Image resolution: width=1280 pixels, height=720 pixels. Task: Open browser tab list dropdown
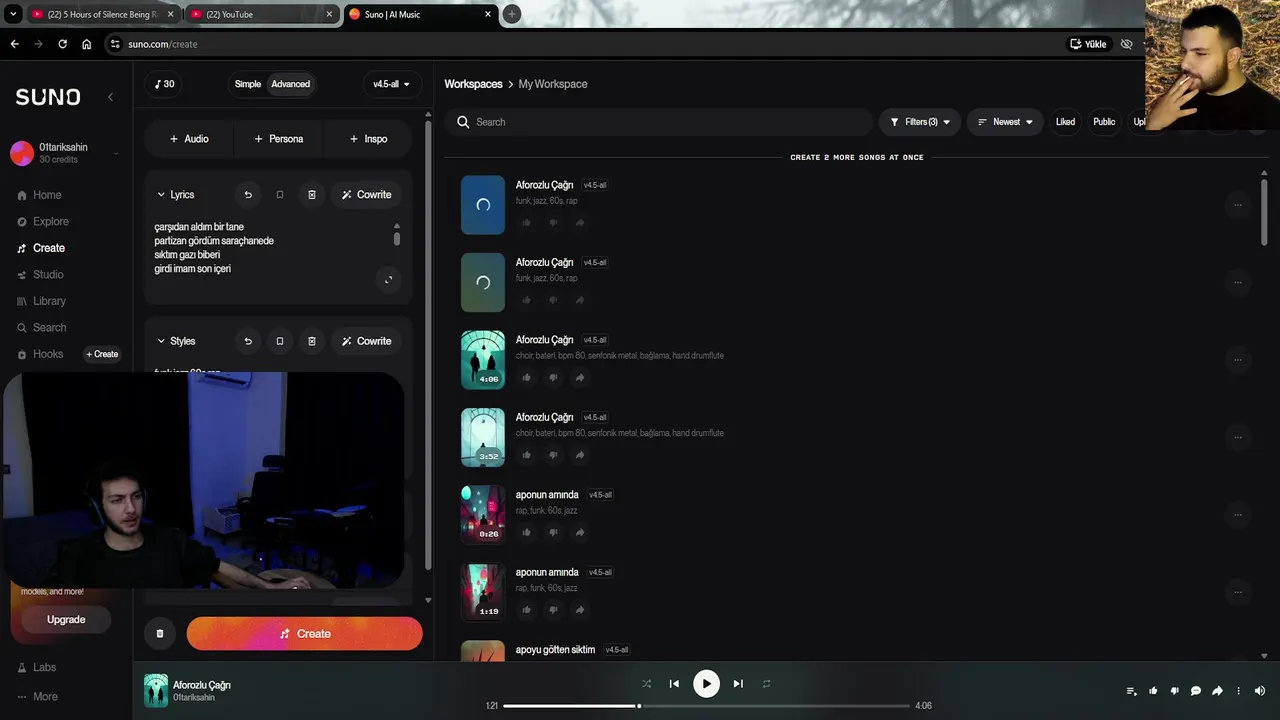tap(13, 14)
